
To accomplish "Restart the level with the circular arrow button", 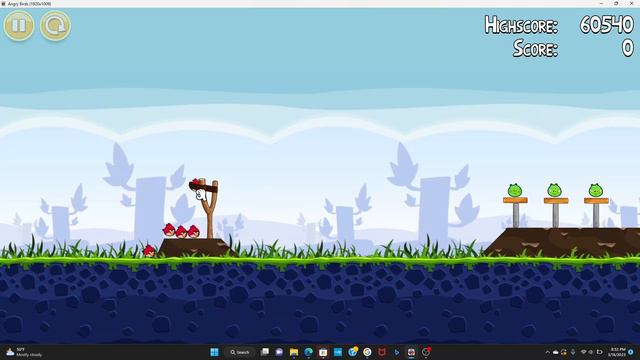I will 56,25.
